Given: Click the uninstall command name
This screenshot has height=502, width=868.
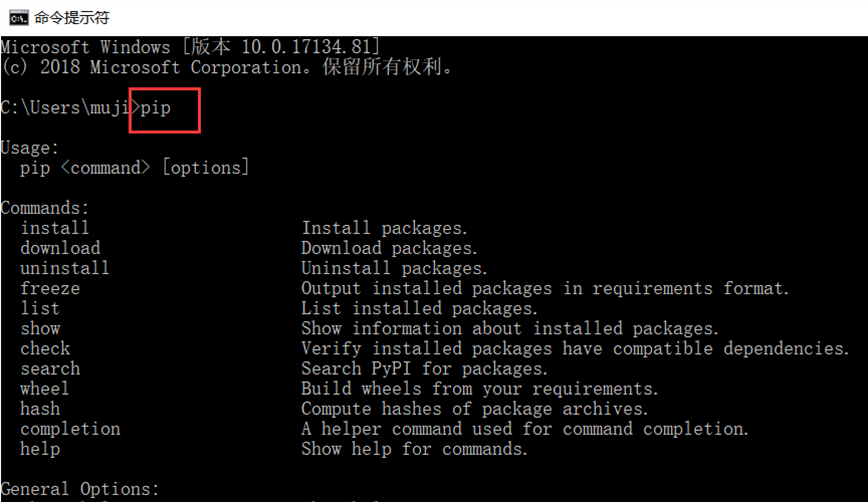Looking at the screenshot, I should [65, 268].
